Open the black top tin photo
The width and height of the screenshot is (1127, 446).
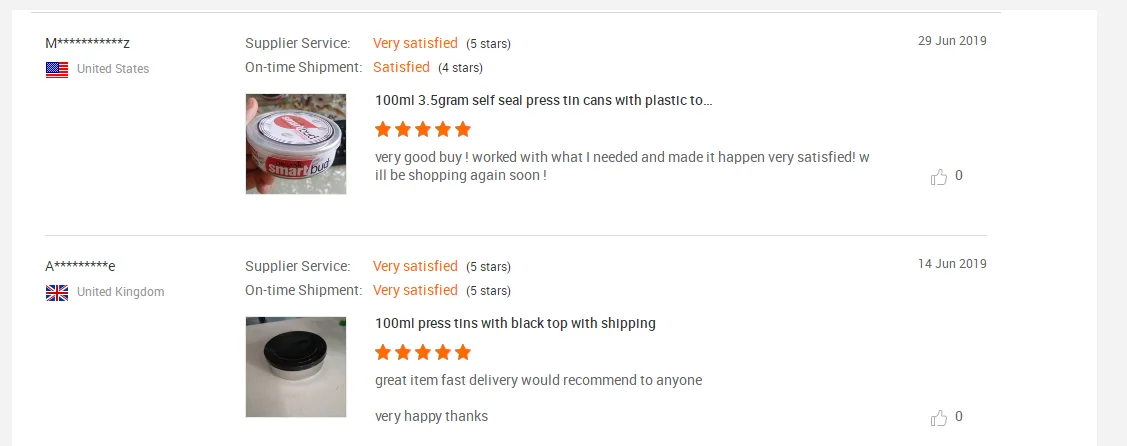coord(296,367)
